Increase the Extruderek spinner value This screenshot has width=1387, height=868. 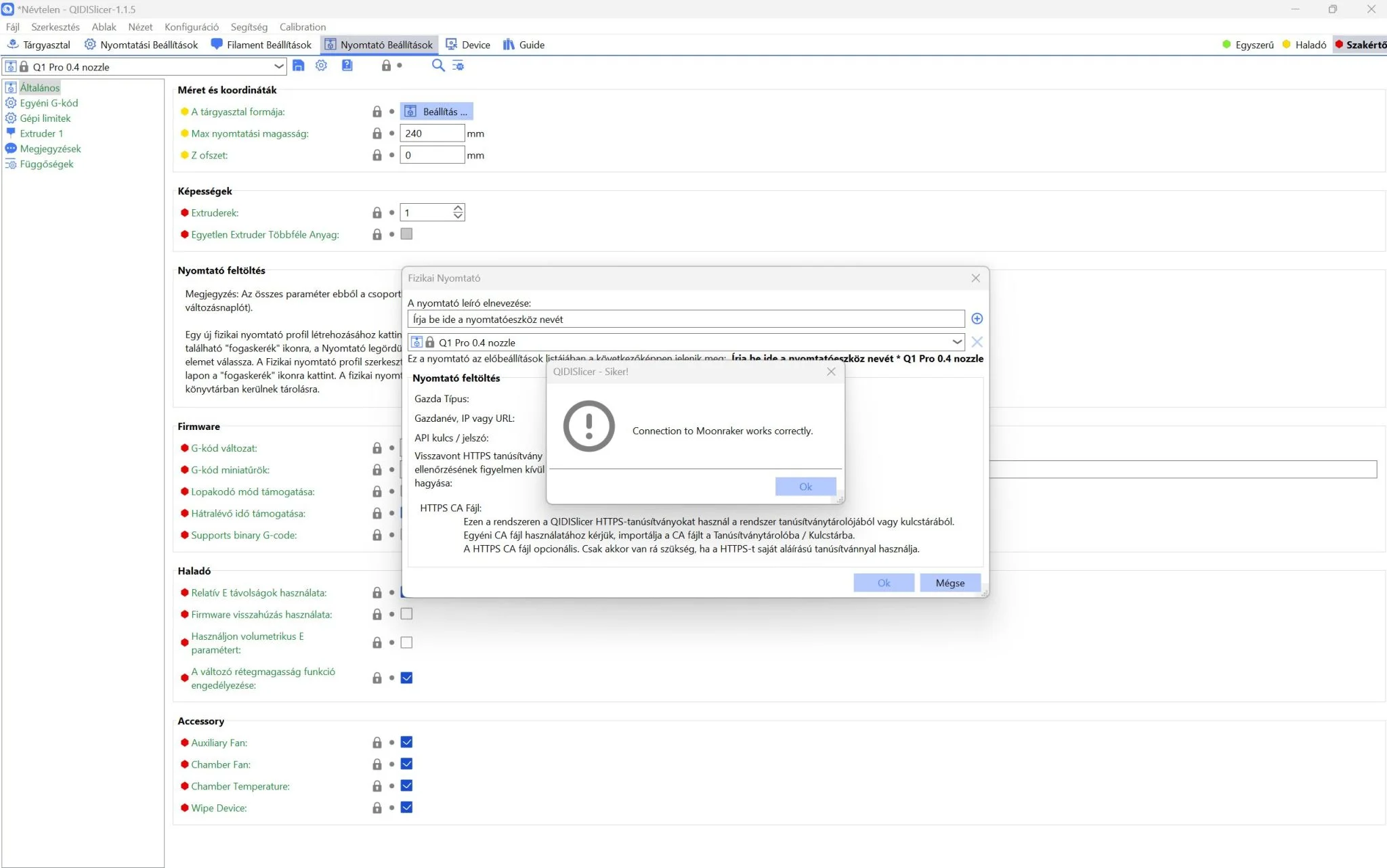pyautogui.click(x=458, y=209)
